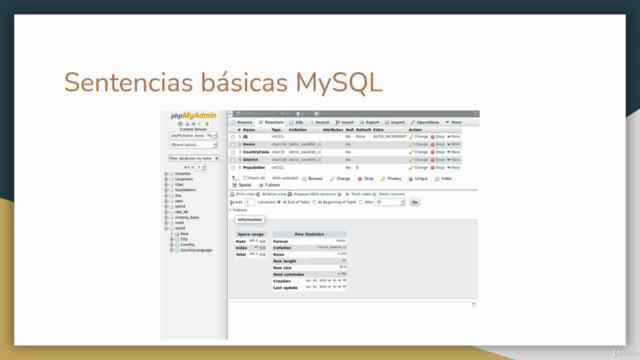
Task: Open the Insert tab
Action: point(345,122)
